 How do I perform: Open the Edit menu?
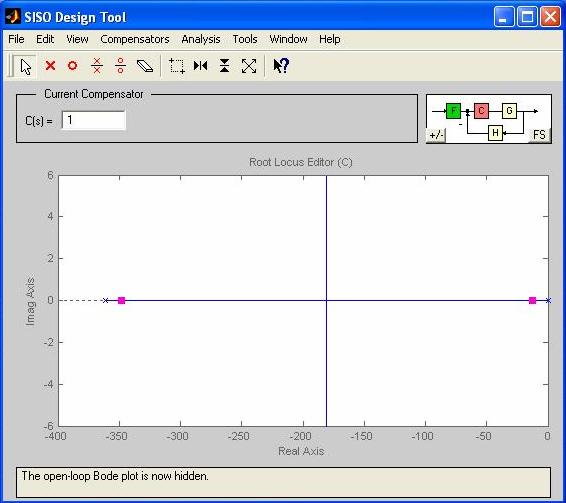point(45,39)
